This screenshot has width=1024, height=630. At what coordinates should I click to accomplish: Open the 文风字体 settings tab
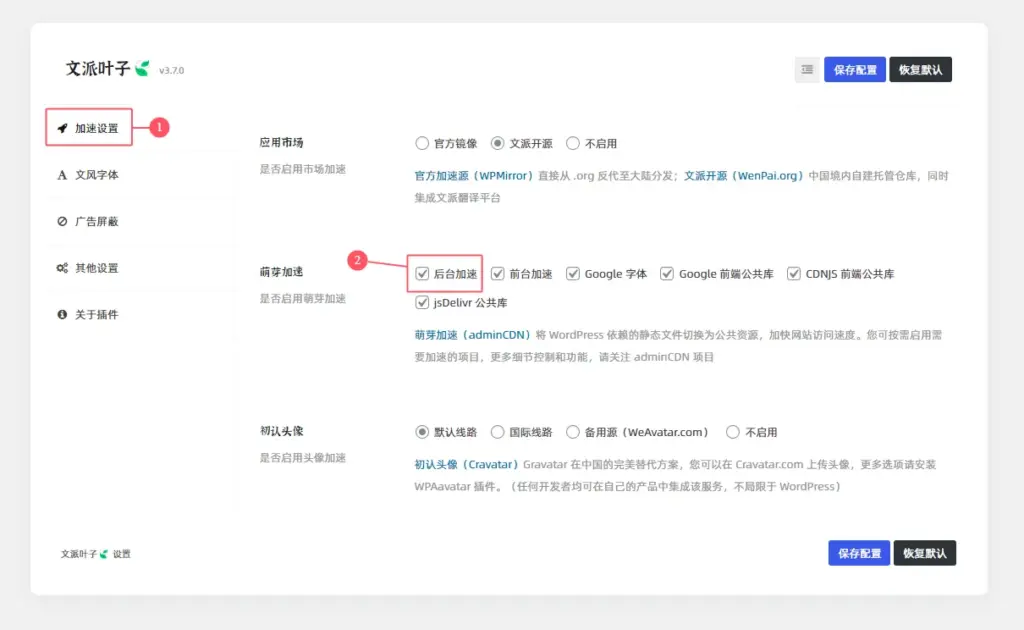click(97, 175)
